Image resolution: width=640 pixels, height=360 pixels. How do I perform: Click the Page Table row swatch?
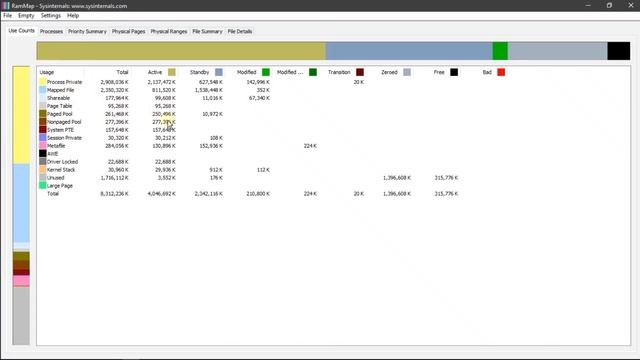click(43, 106)
